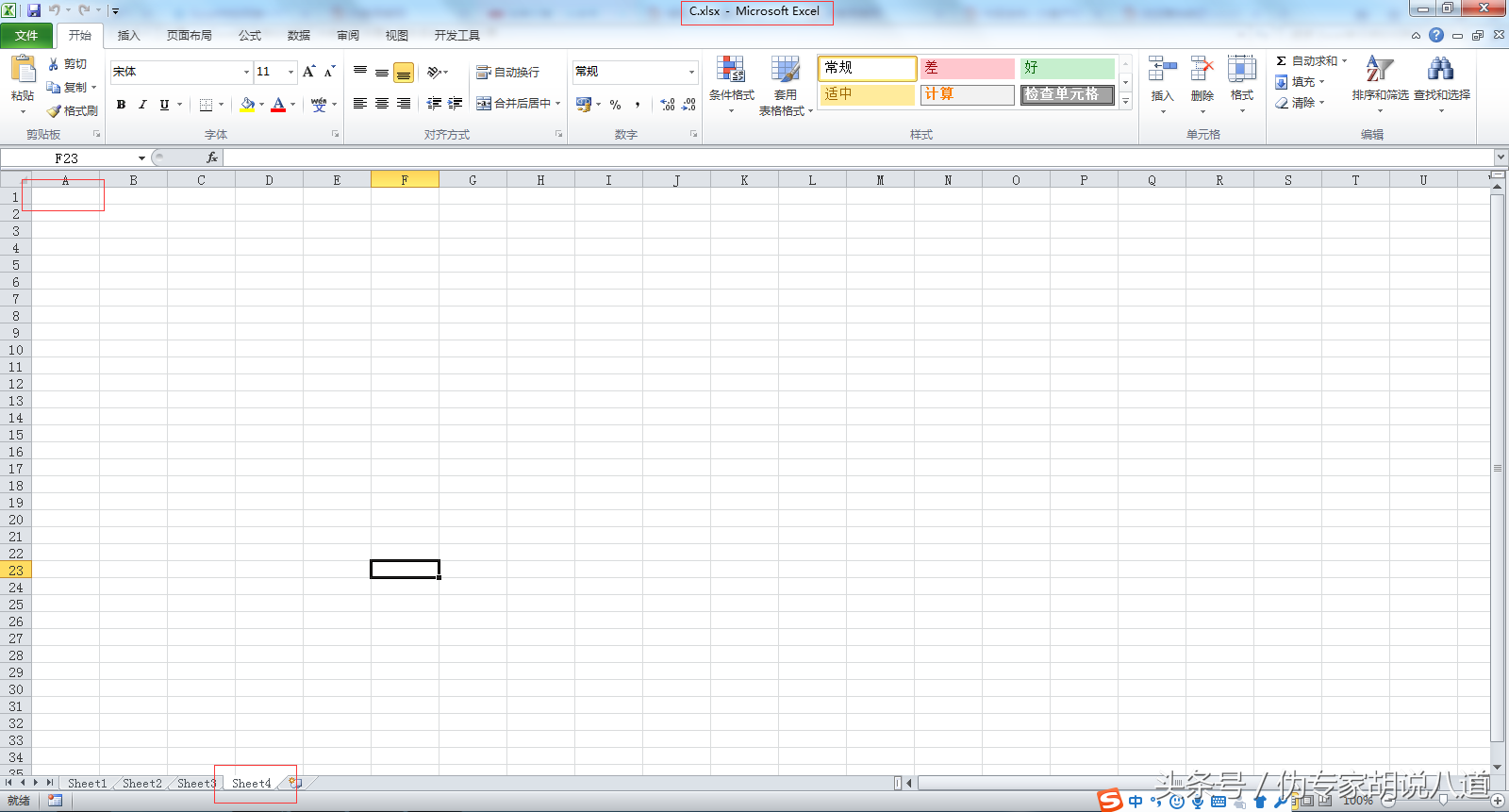The image size is (1509, 812).
Task: Switch to 插入 (Insert) ribbon tab
Action: tap(128, 36)
